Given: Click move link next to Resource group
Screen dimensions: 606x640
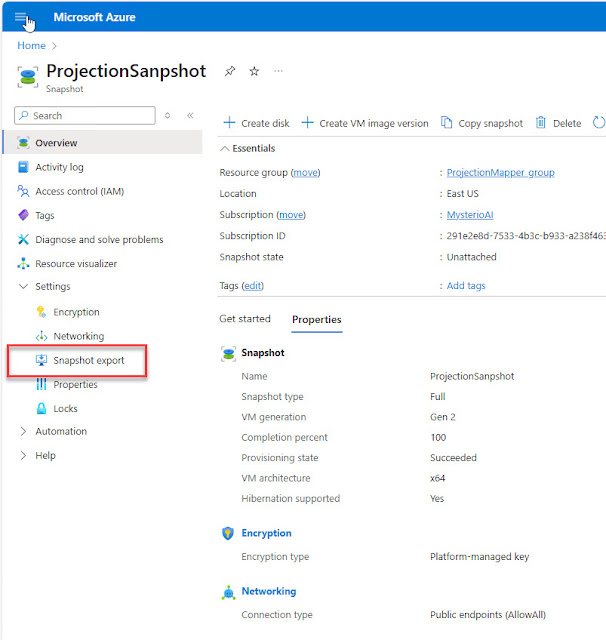Looking at the screenshot, I should 306,173.
